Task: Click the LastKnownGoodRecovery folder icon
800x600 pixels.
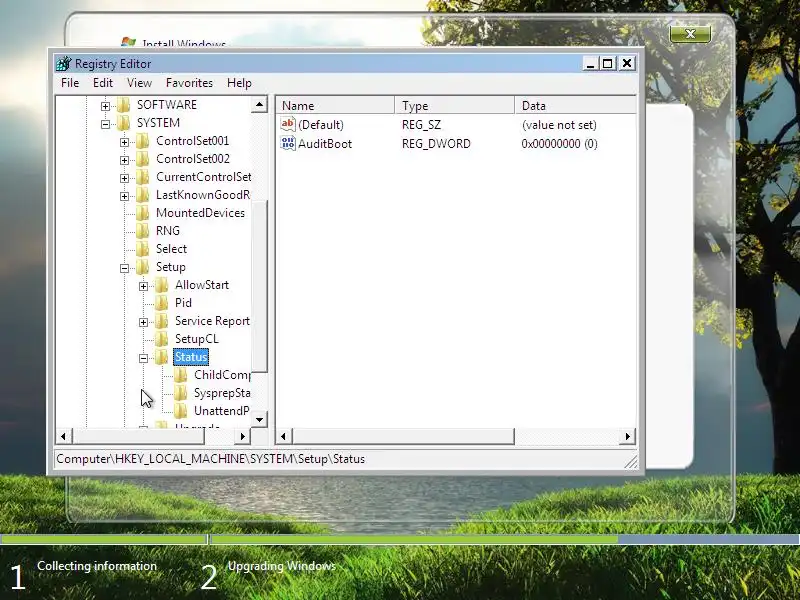Action: 142,195
